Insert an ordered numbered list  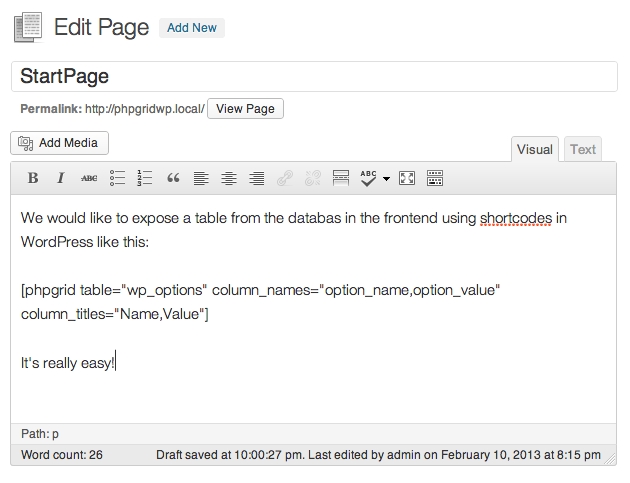145,179
